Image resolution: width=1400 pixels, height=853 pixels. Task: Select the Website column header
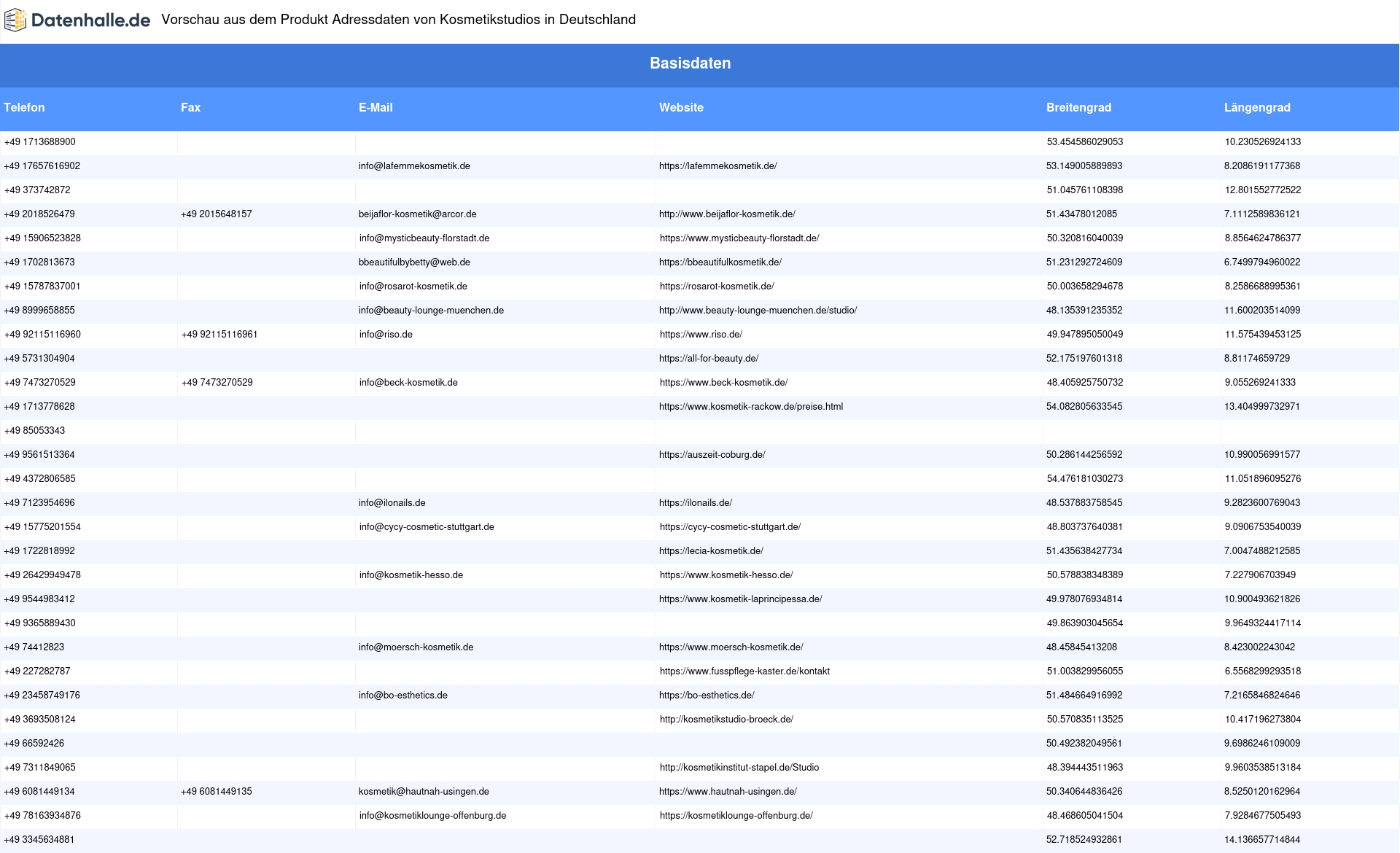[681, 107]
